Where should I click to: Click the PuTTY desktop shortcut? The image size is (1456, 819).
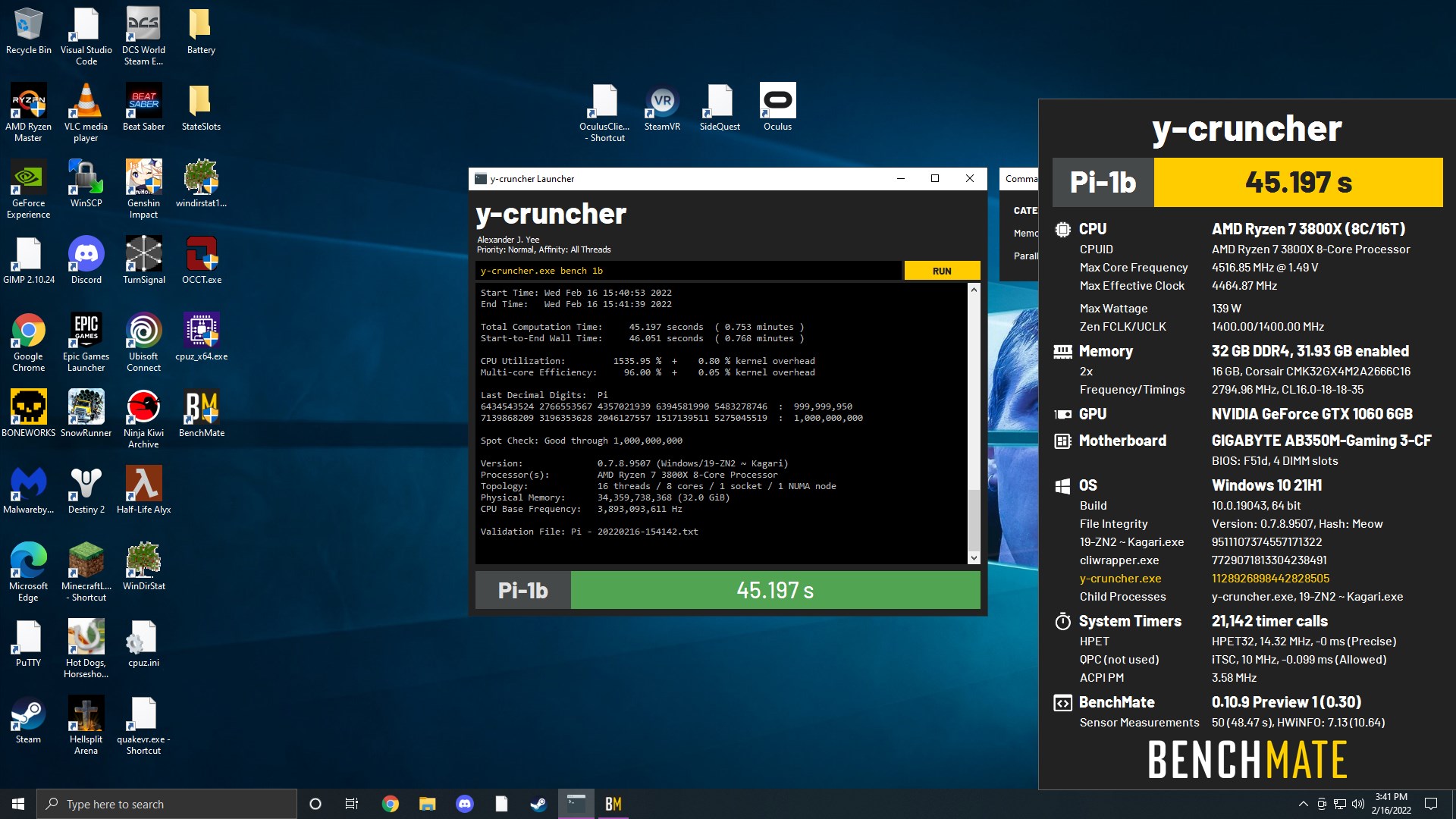29,644
